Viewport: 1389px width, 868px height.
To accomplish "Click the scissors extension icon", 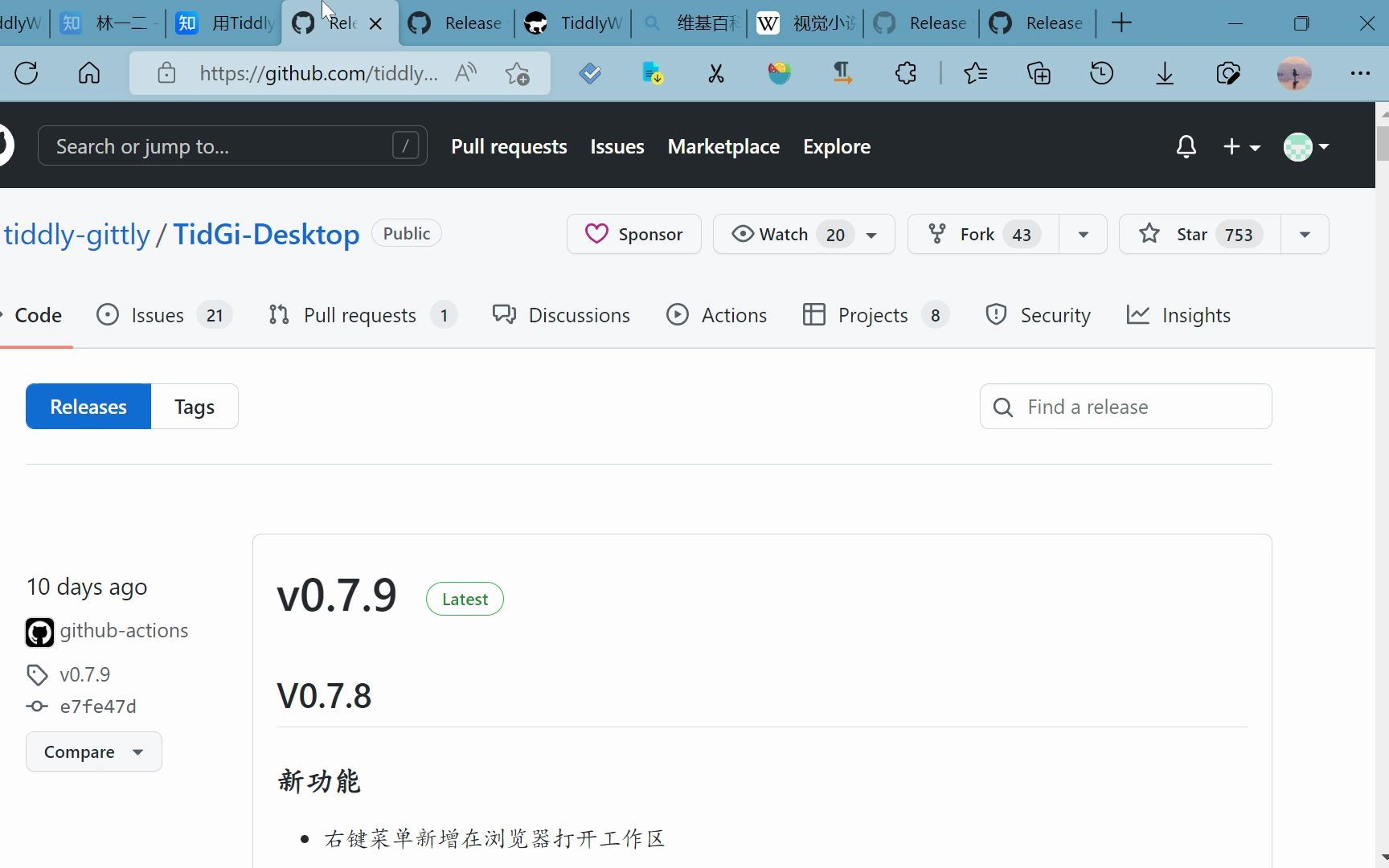I will 715,73.
